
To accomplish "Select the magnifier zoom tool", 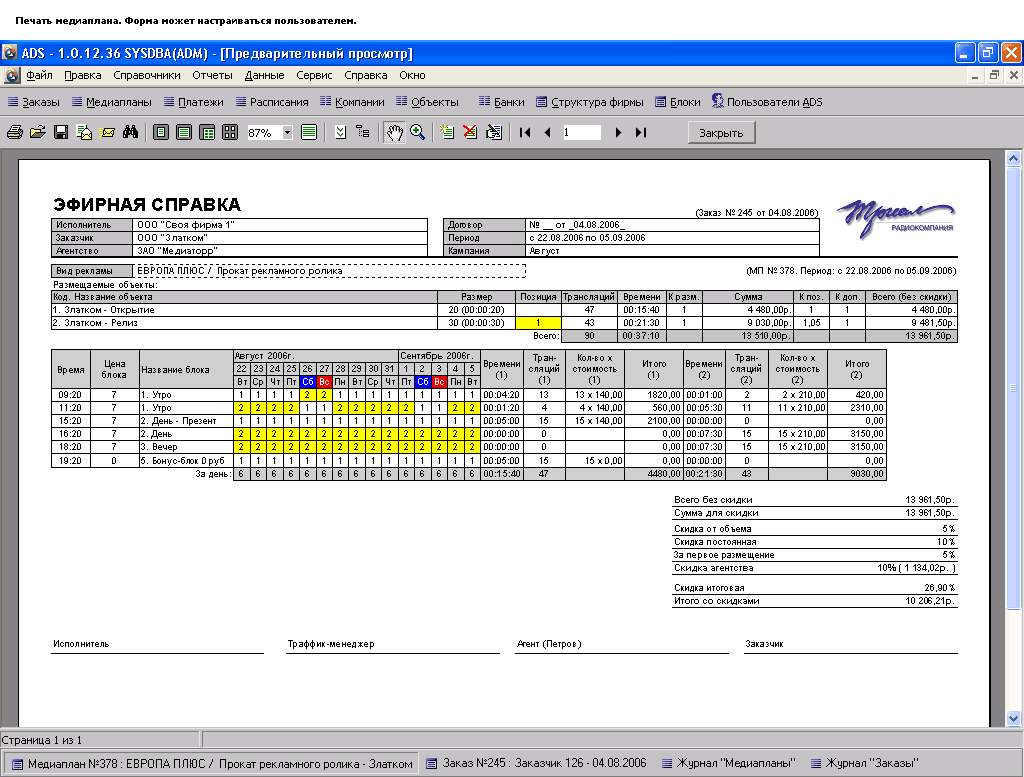I will pos(417,133).
